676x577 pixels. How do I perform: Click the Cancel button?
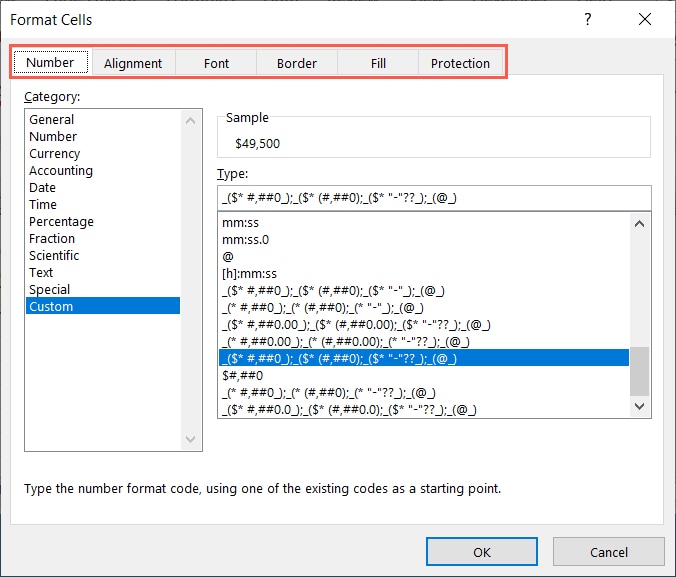pyautogui.click(x=608, y=552)
